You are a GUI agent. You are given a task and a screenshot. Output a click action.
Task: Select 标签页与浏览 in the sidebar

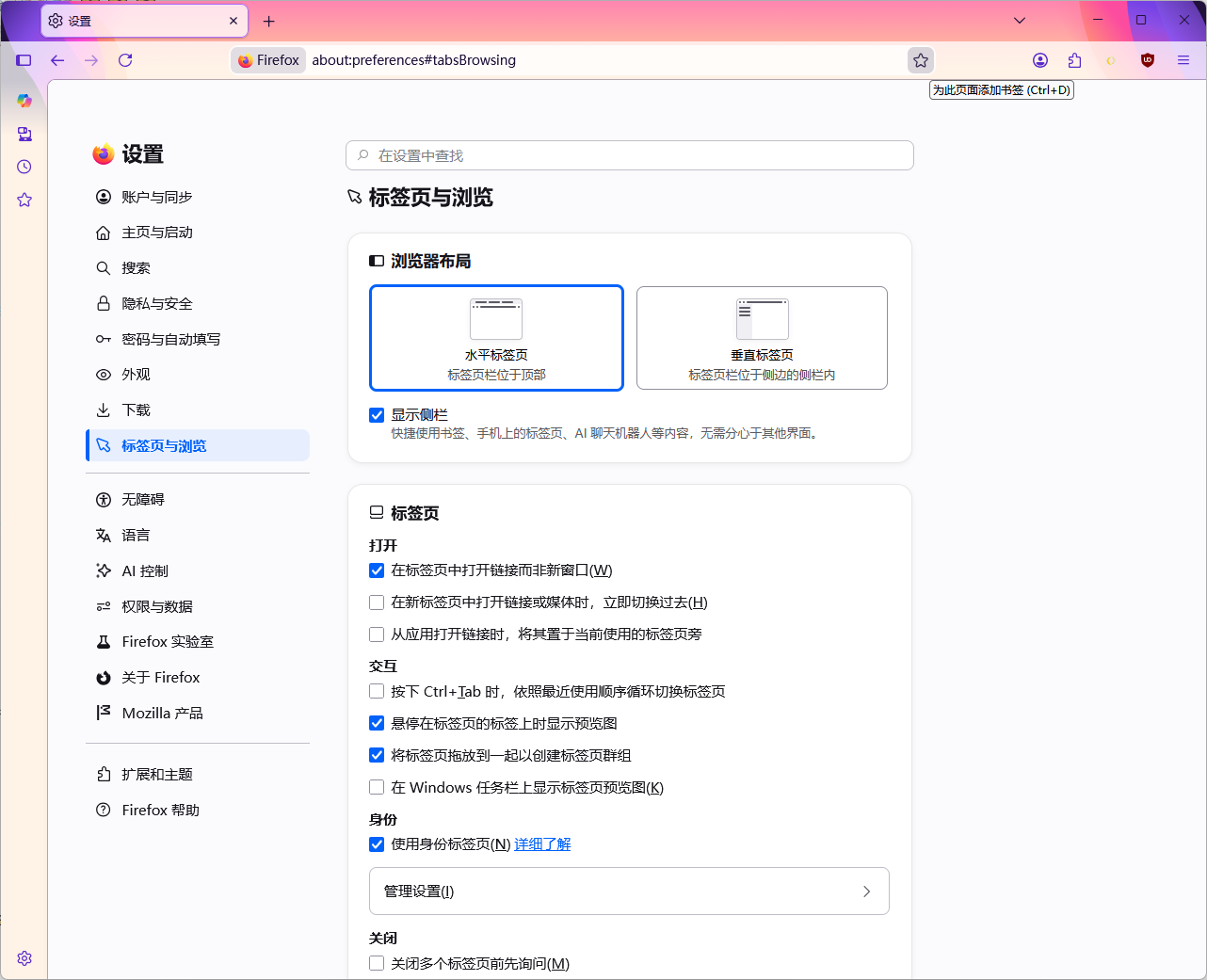[198, 445]
